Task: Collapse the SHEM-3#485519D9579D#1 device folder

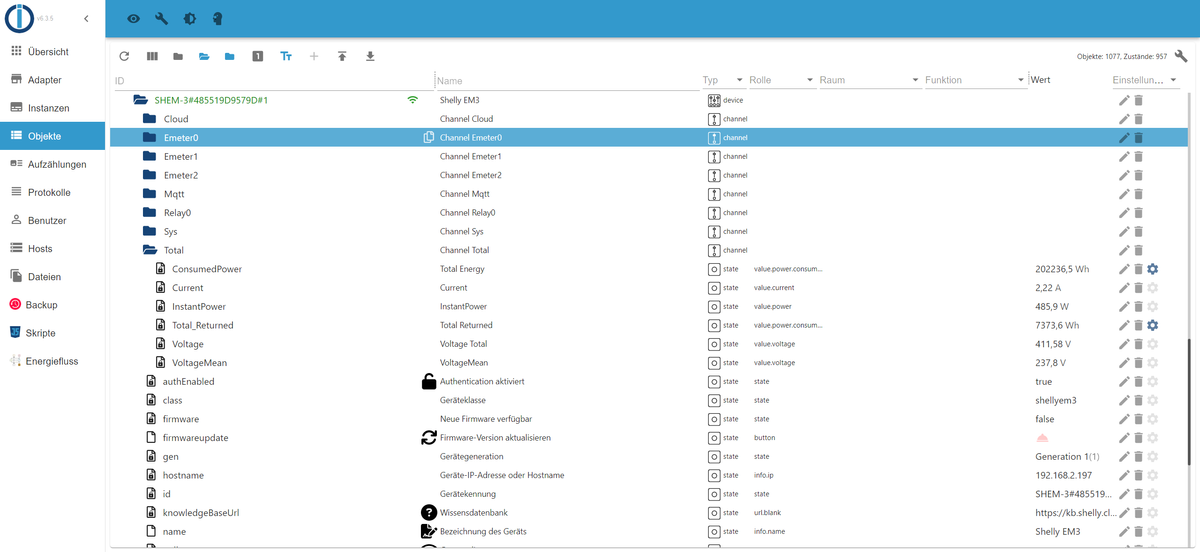Action: pyautogui.click(x=139, y=100)
